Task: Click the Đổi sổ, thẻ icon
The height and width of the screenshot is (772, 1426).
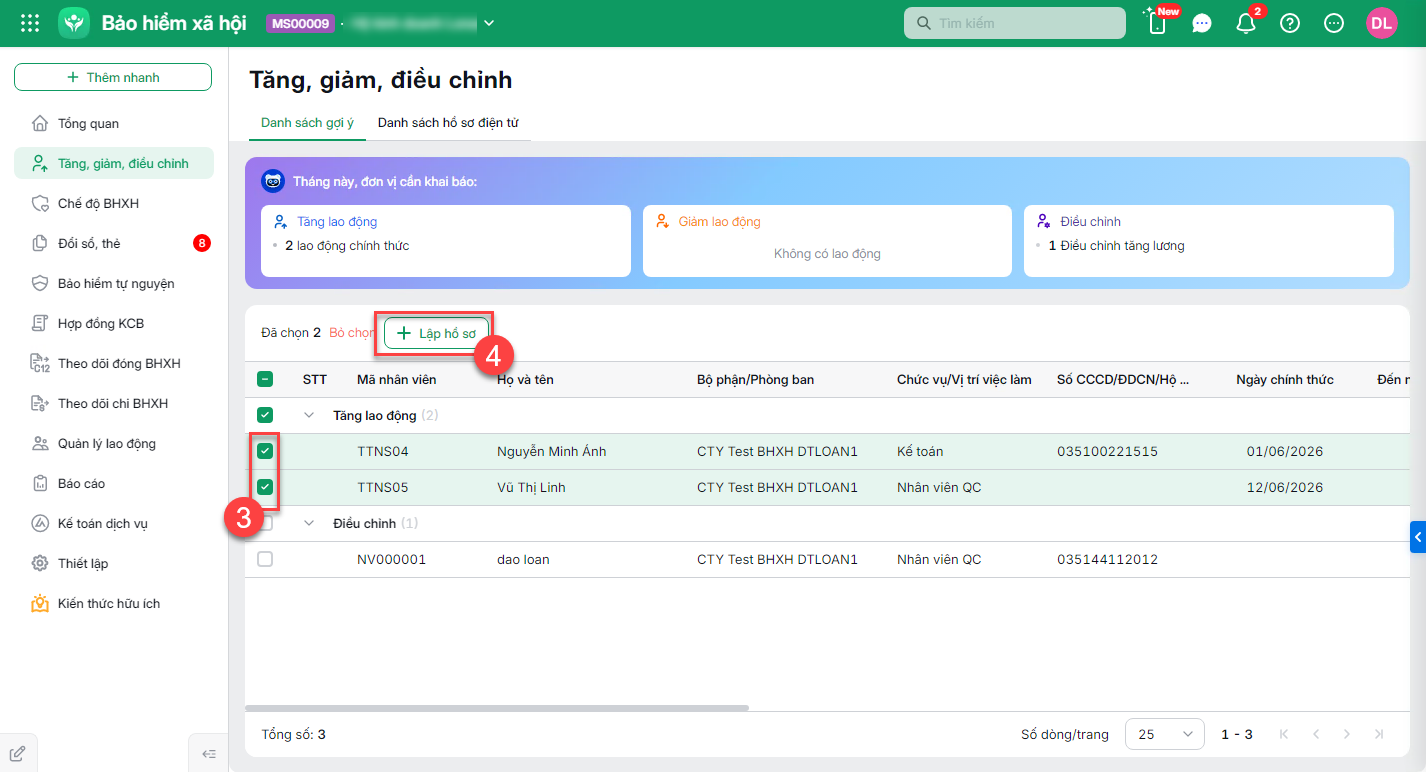Action: point(40,243)
